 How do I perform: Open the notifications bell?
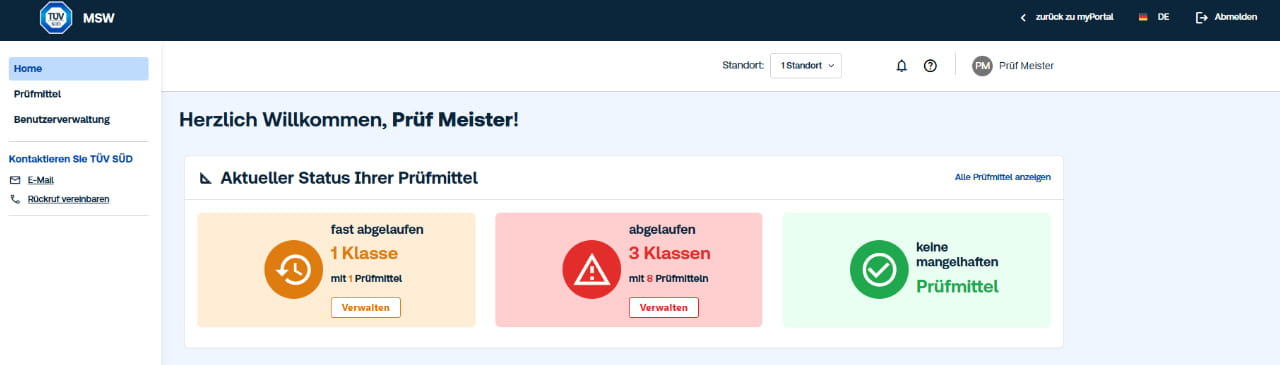pyautogui.click(x=901, y=66)
